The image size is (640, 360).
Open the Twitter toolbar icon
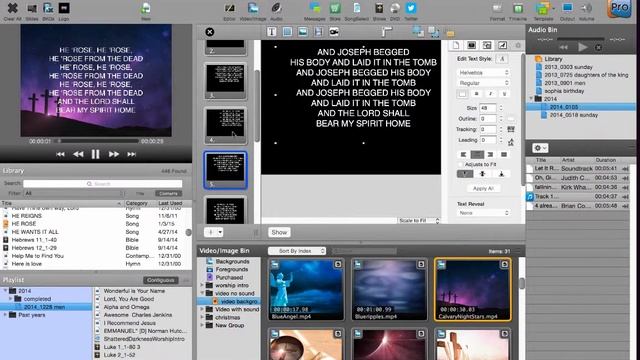click(x=411, y=8)
